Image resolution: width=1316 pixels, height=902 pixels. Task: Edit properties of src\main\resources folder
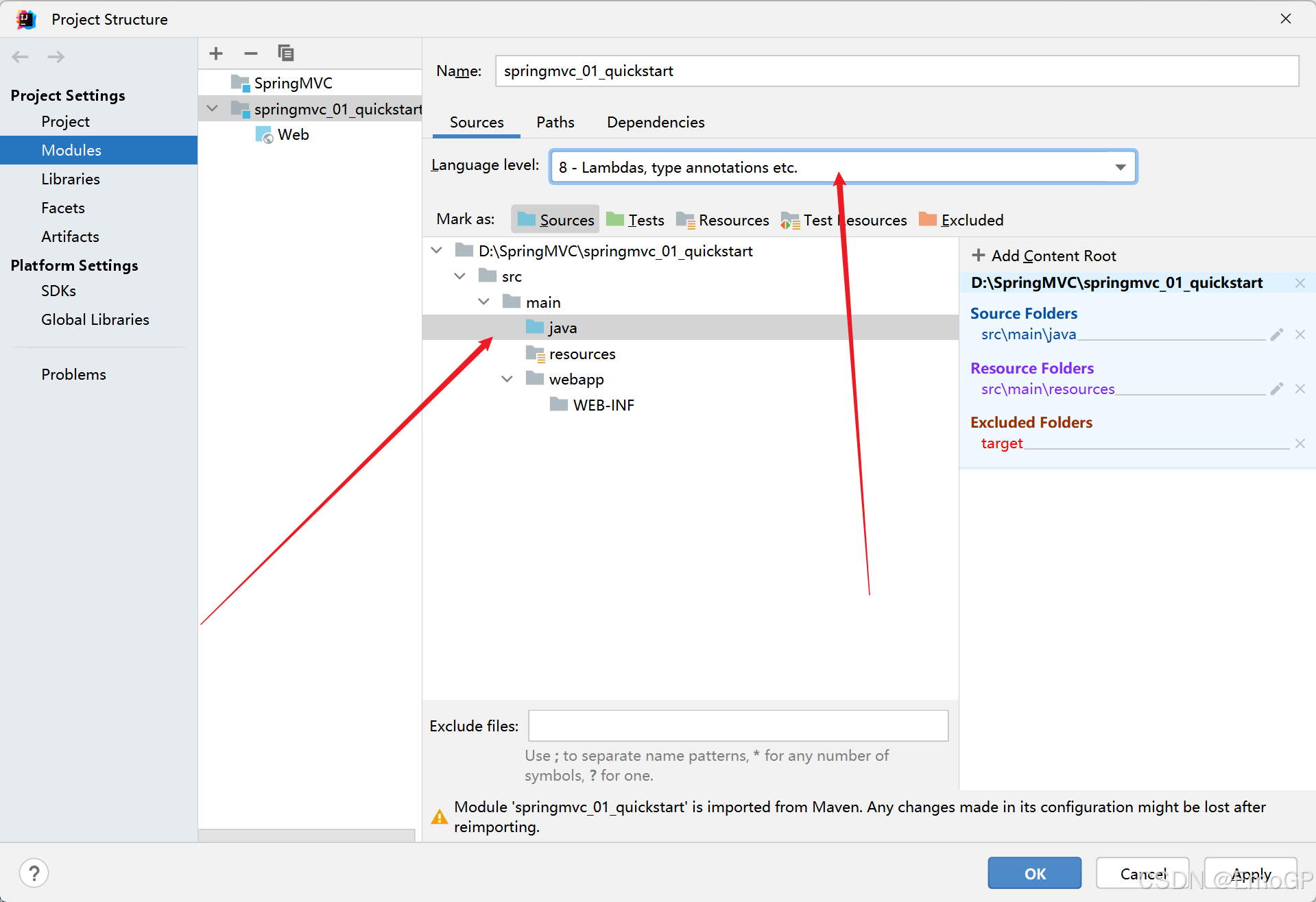(1277, 389)
